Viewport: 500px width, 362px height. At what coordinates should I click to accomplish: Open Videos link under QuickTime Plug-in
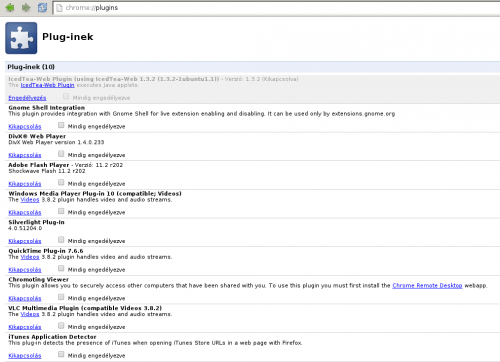point(30,257)
